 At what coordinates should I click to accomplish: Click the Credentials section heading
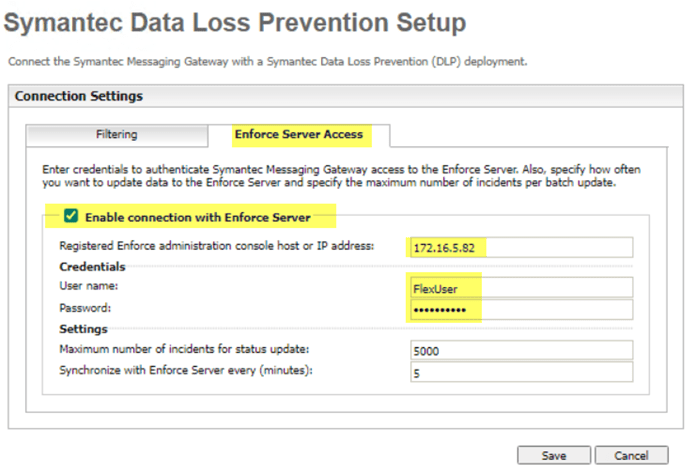point(91,268)
